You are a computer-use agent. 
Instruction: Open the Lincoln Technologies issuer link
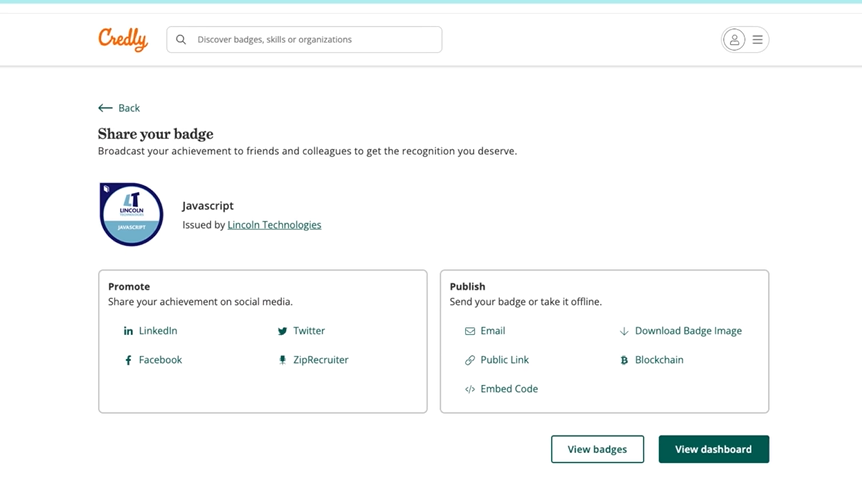pyautogui.click(x=274, y=225)
